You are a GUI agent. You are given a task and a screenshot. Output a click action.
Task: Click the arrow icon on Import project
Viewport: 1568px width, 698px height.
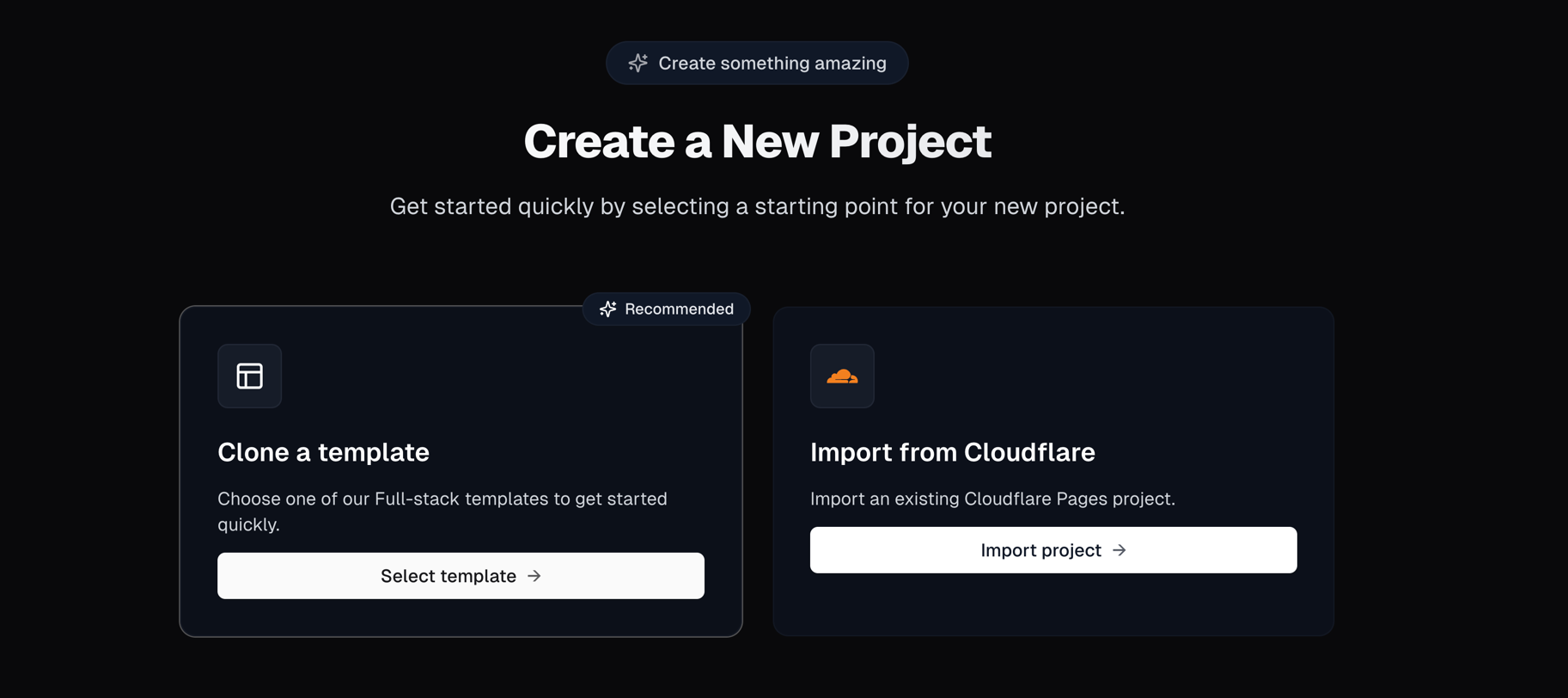click(1119, 550)
